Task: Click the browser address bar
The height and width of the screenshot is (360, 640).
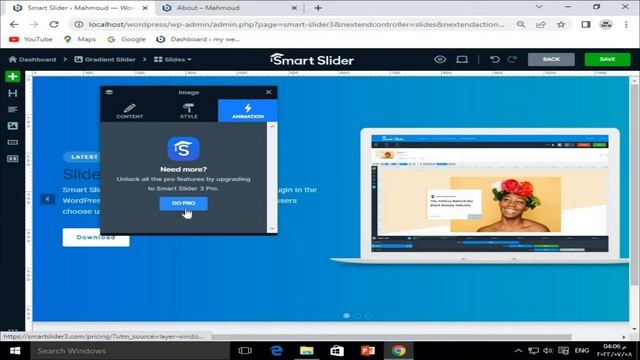Action: tap(296, 24)
